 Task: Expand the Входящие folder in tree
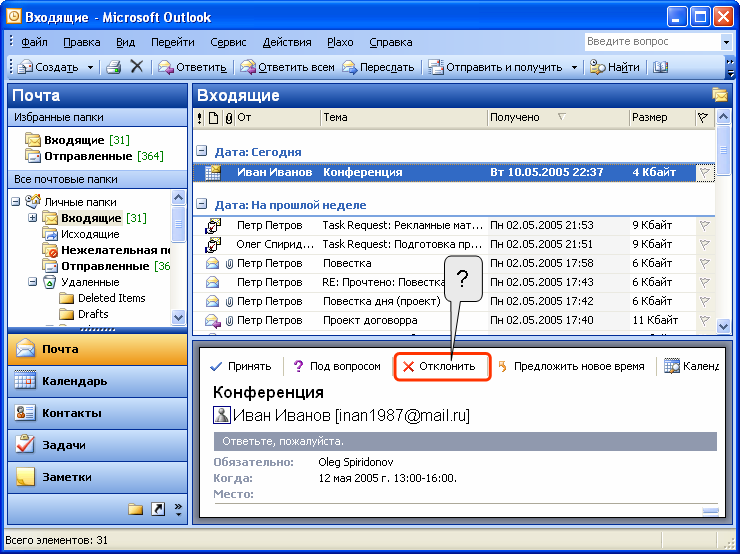click(x=33, y=218)
